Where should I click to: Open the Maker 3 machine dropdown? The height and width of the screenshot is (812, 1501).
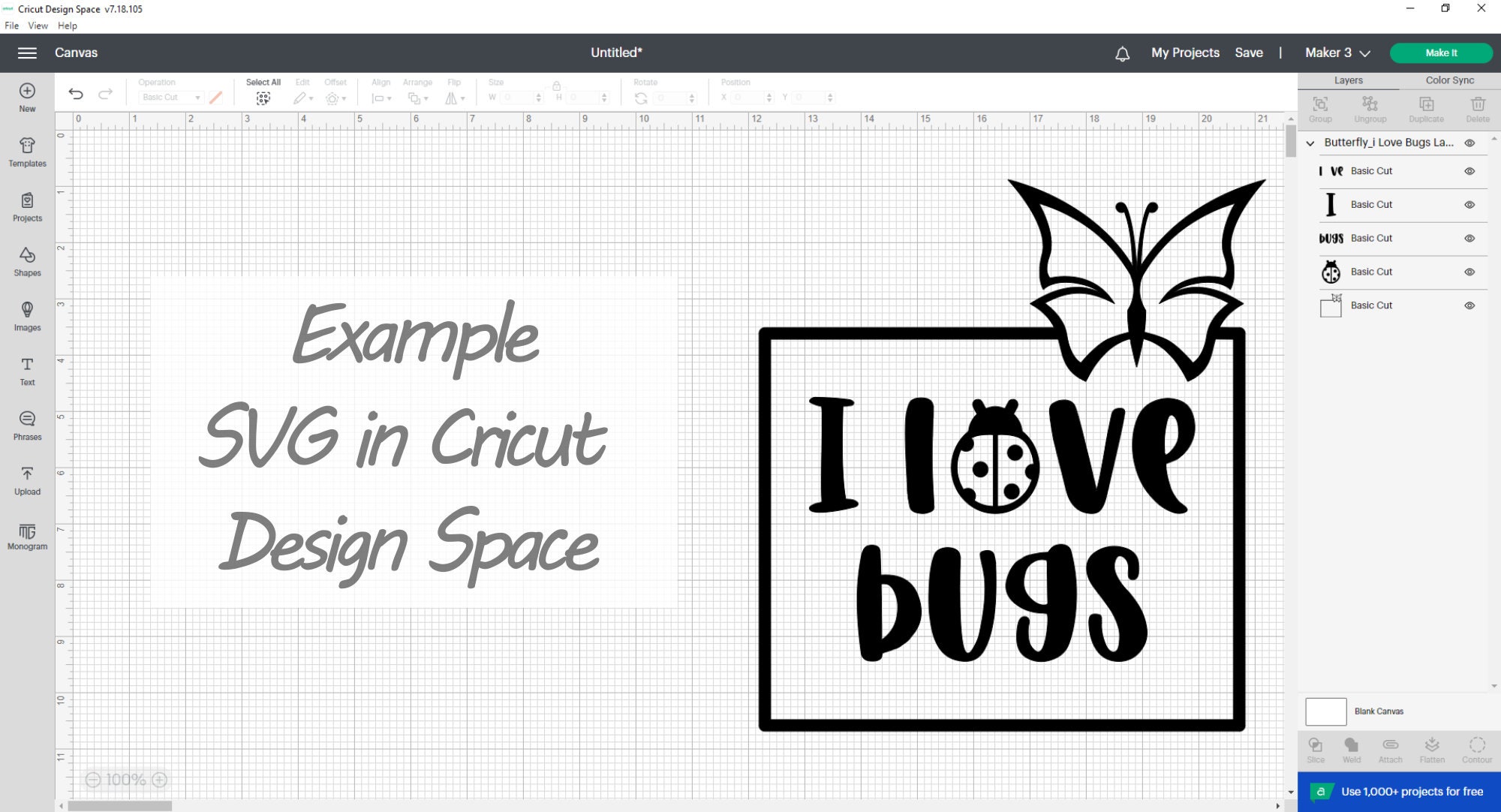[1337, 53]
